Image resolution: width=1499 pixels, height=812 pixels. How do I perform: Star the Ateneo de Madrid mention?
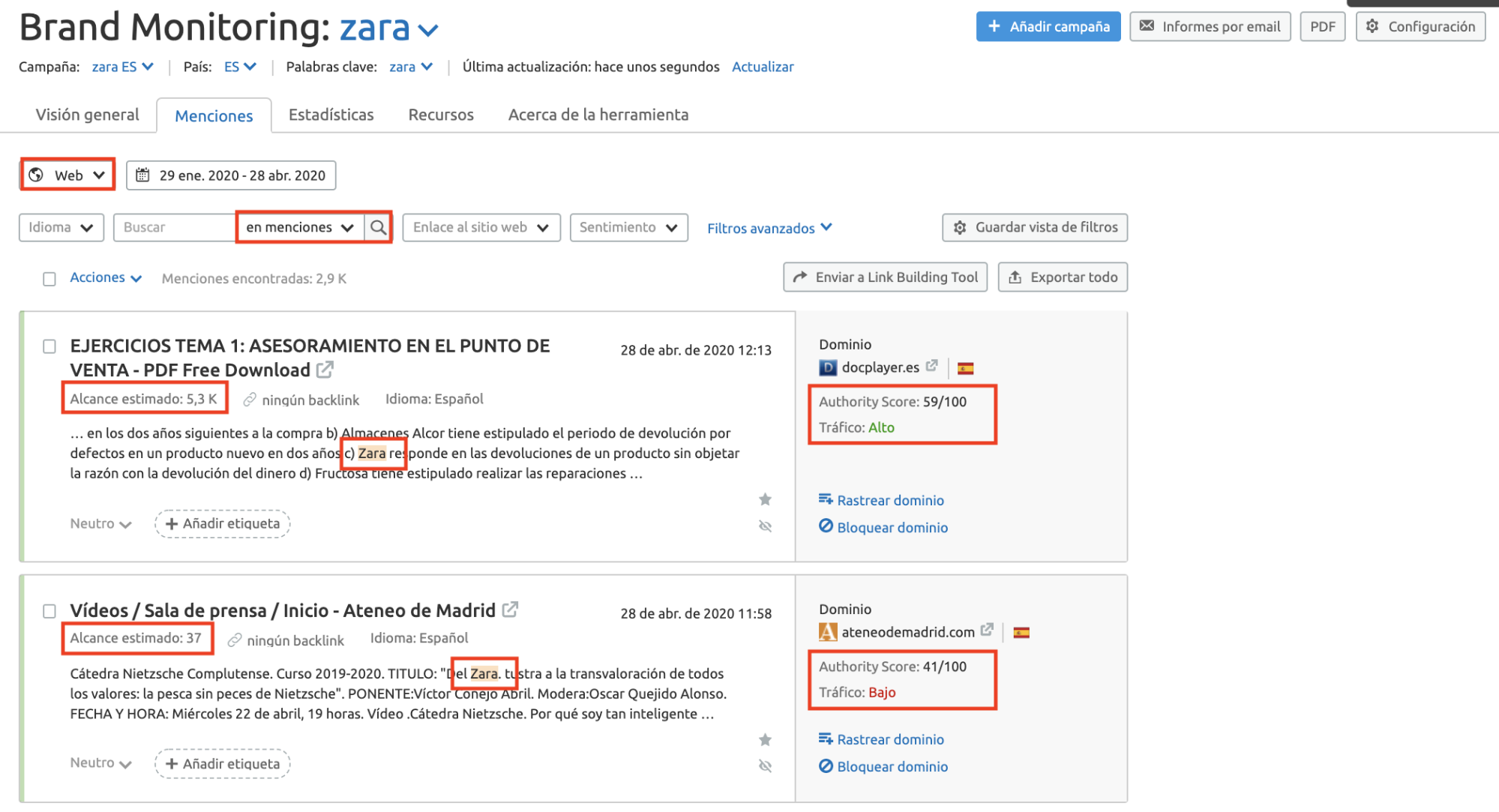click(765, 740)
